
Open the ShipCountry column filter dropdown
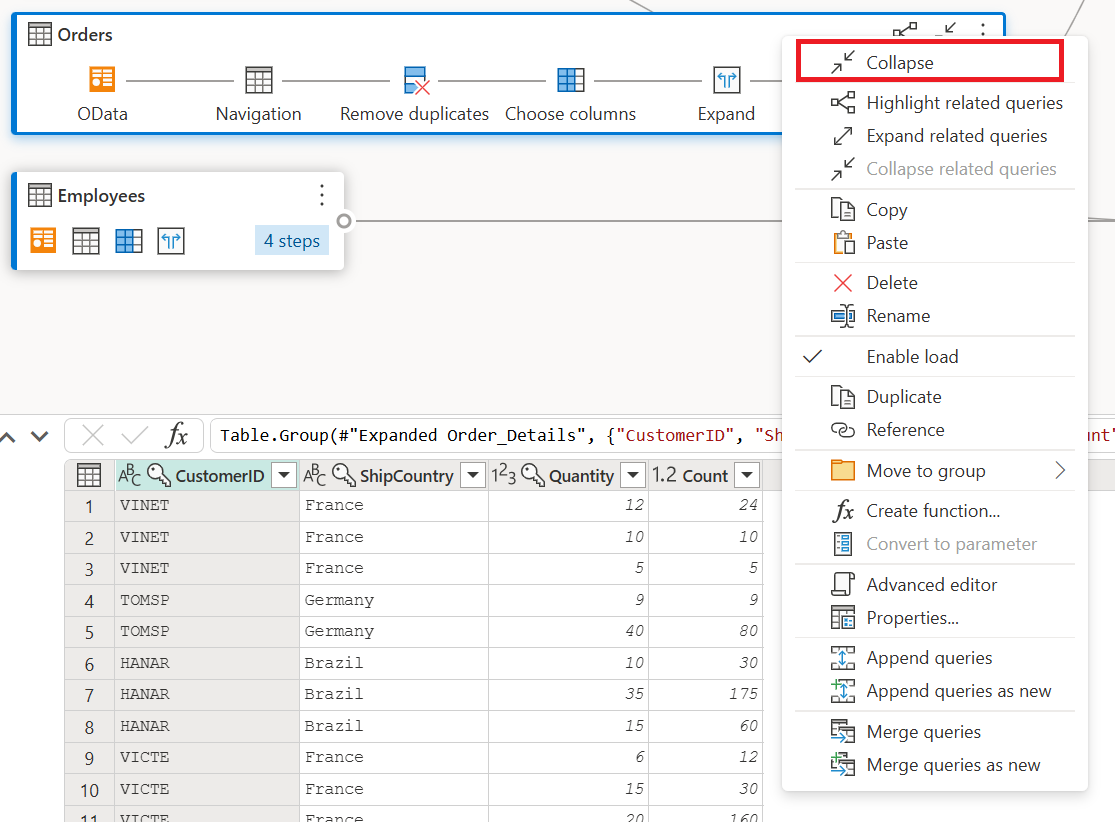(x=473, y=475)
